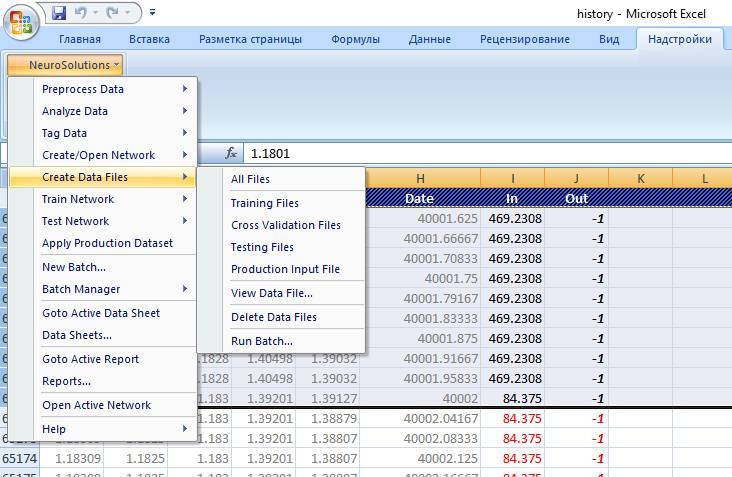Select the cell containing 1.18309

[x=71, y=458]
